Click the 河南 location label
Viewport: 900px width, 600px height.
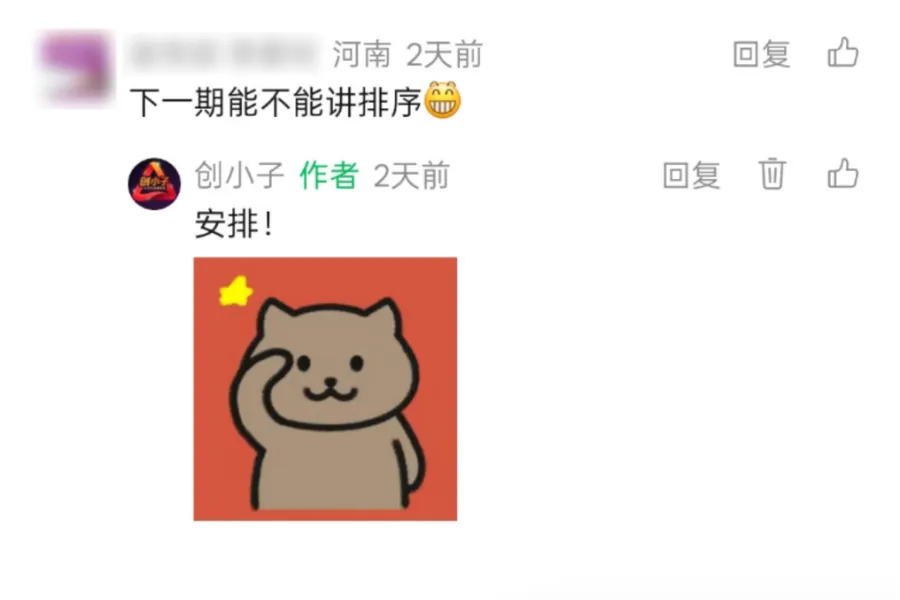click(362, 55)
